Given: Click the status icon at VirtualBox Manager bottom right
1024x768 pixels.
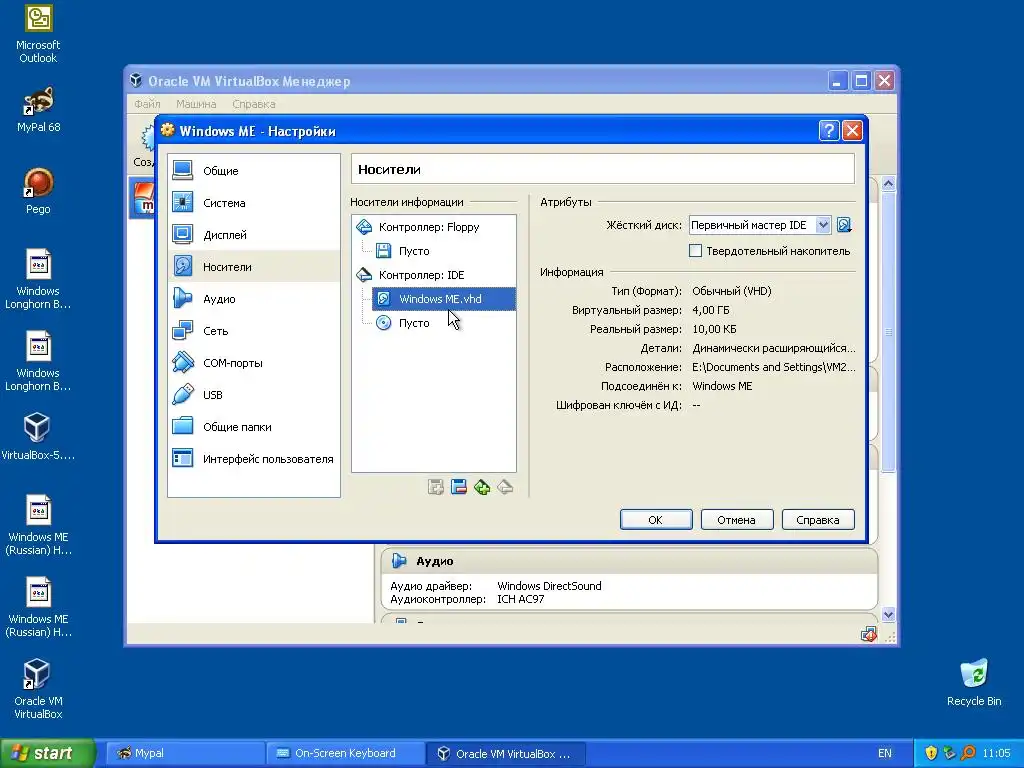Looking at the screenshot, I should 869,634.
